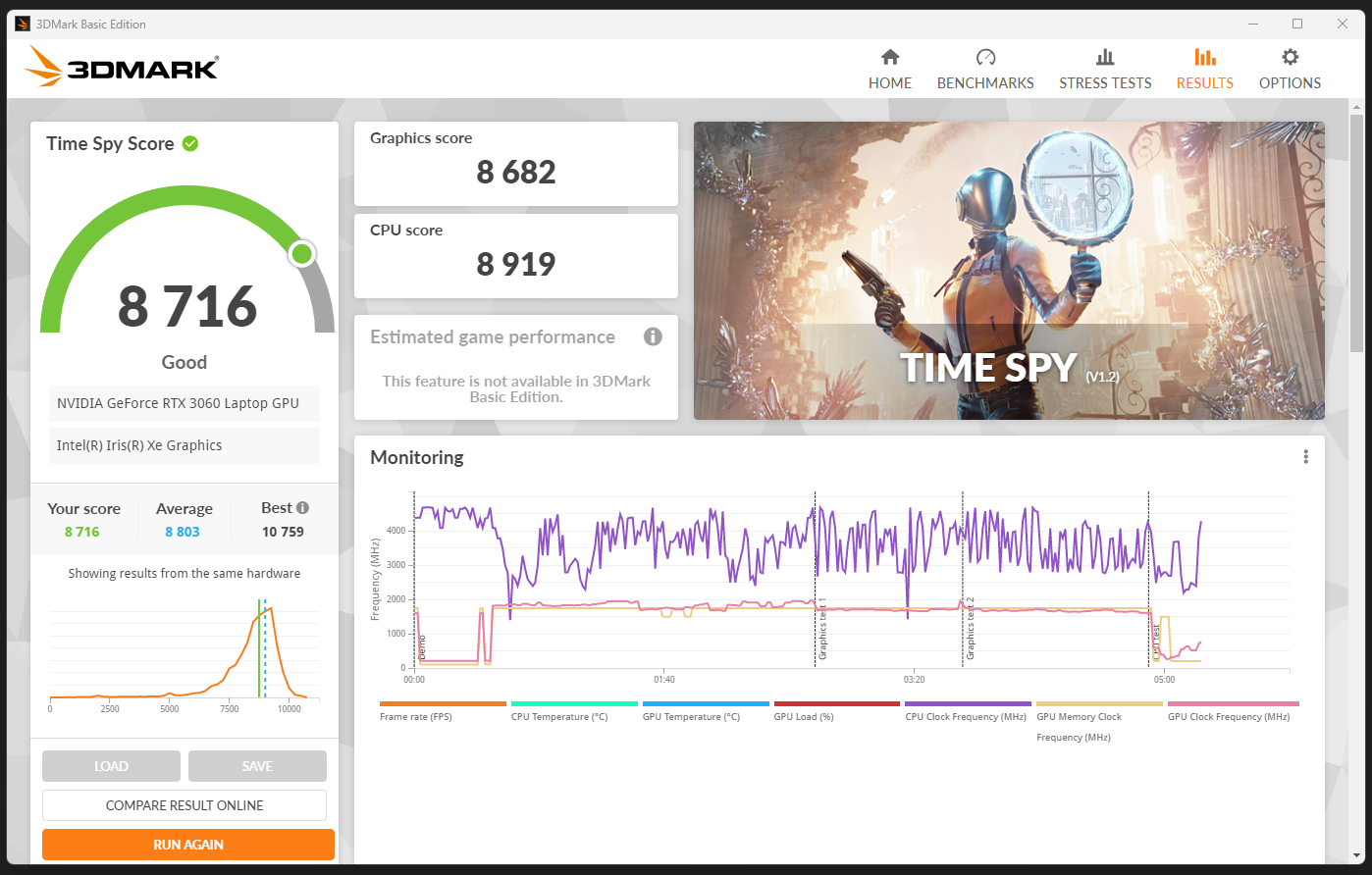Switch to the BENCHMARKS tab
Screen dimensions: 1372x875
point(985,69)
